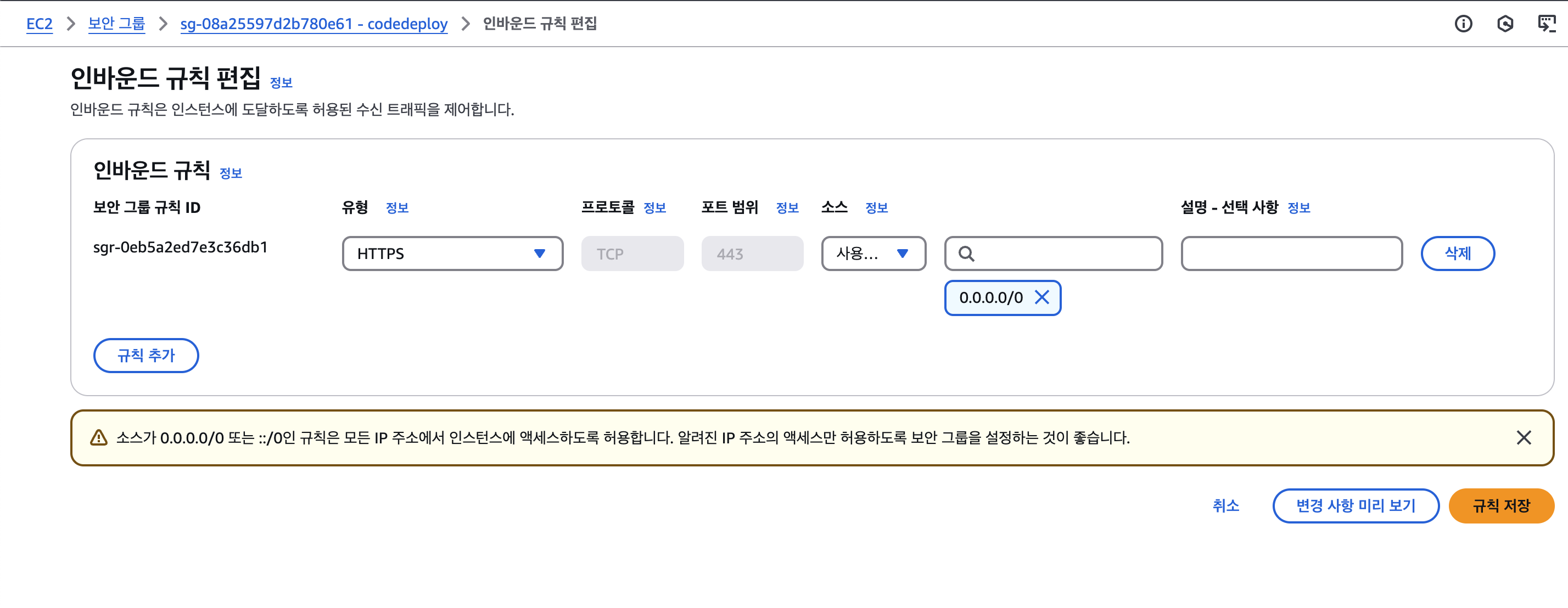Click 규칙 저장 orange button
The width and height of the screenshot is (1568, 608).
pos(1501,506)
